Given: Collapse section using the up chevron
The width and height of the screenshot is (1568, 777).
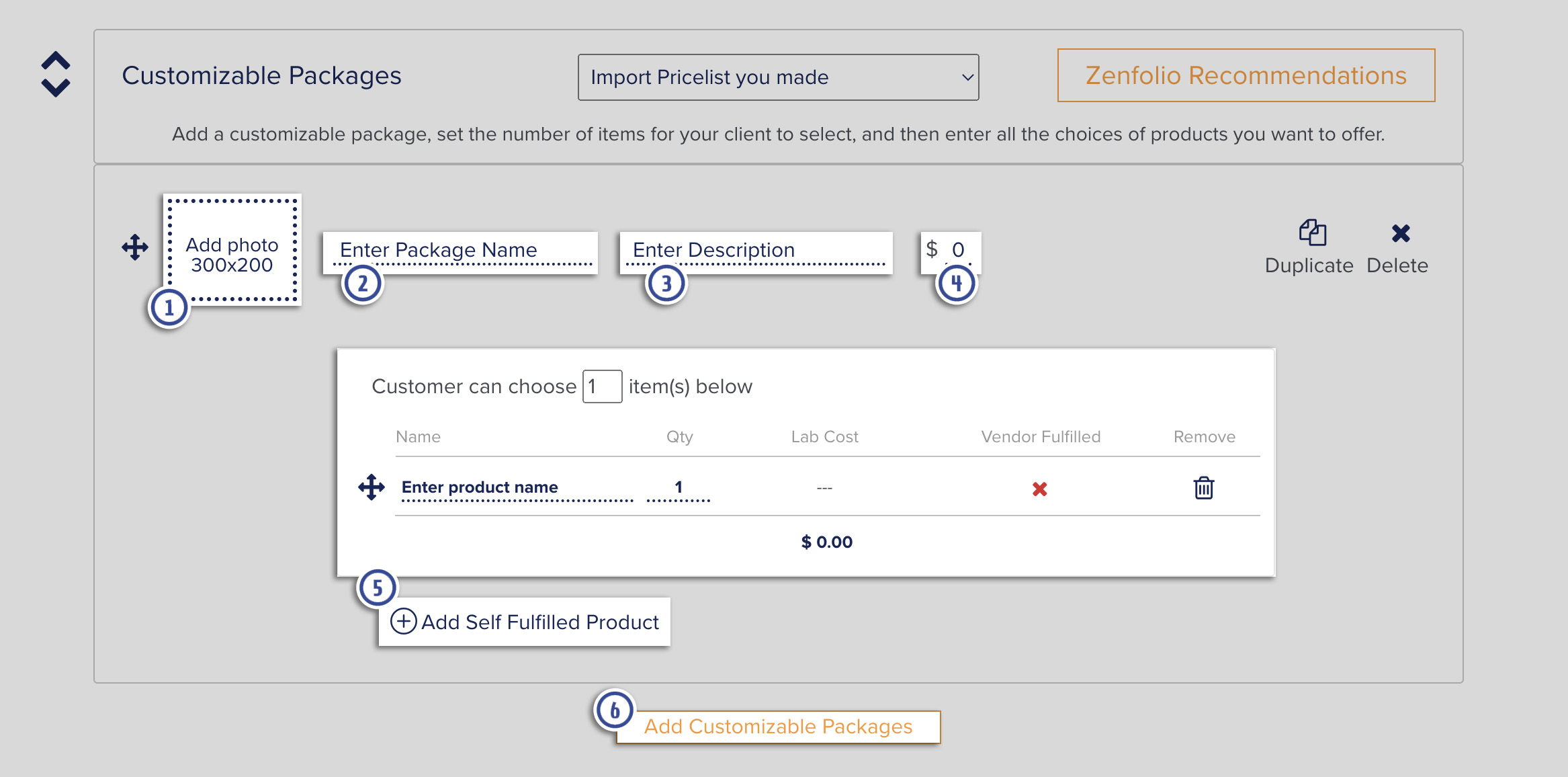Looking at the screenshot, I should pyautogui.click(x=56, y=60).
